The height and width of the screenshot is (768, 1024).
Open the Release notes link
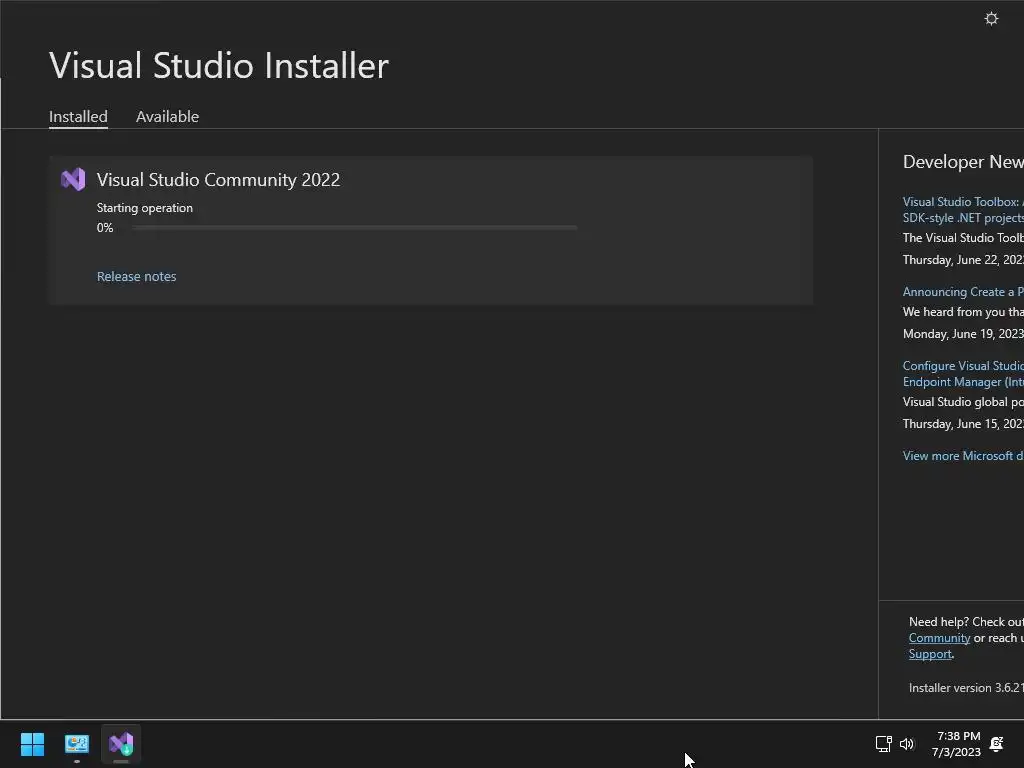pos(136,276)
